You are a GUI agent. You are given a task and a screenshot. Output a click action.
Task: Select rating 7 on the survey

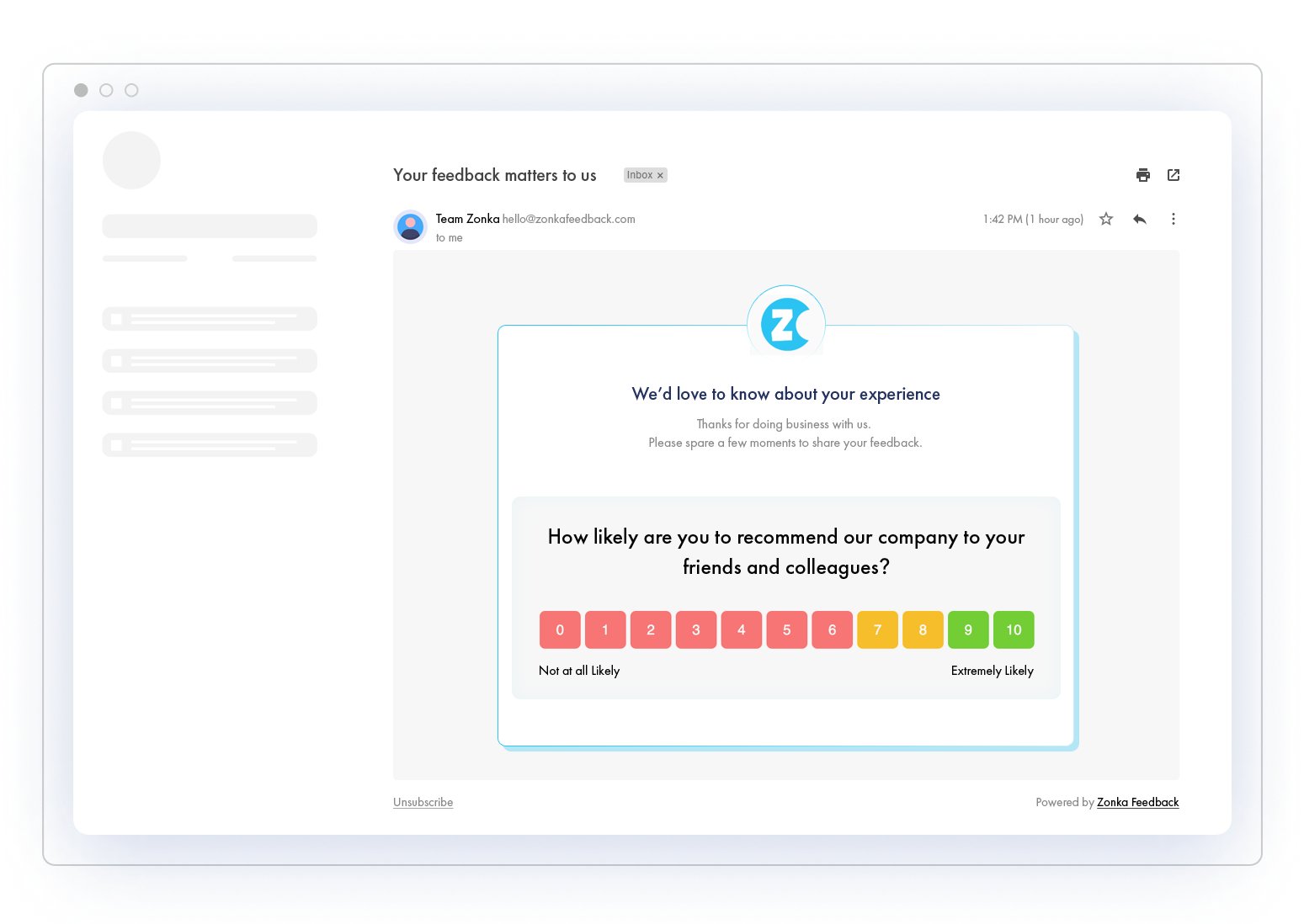click(x=877, y=629)
